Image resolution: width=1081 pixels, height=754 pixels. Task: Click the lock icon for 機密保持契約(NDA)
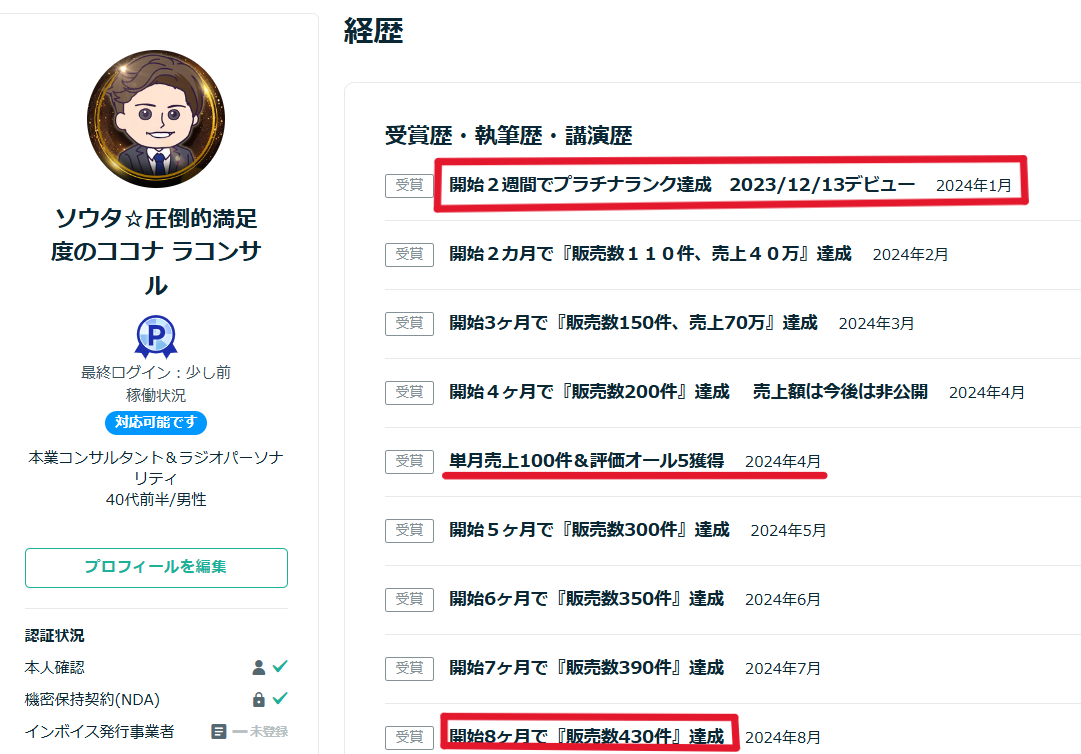(x=259, y=699)
